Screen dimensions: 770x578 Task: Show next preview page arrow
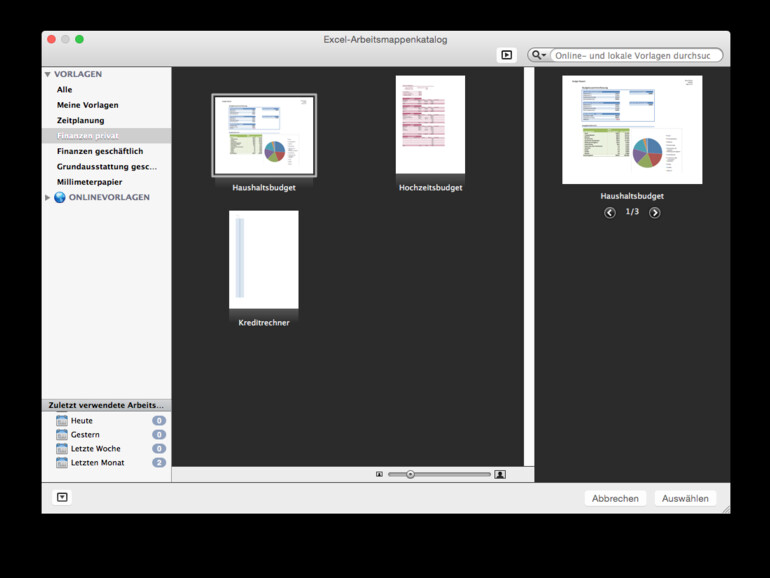pyautogui.click(x=655, y=213)
